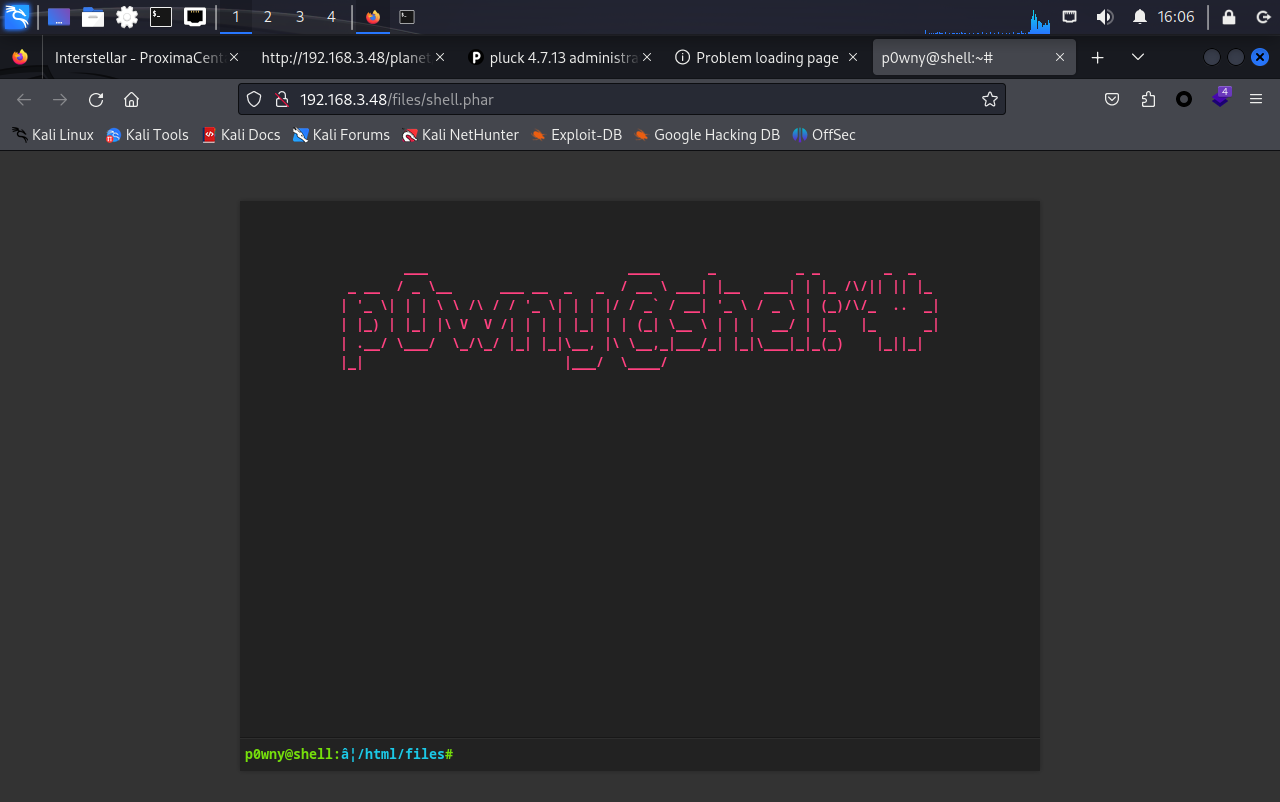Go forward to the next page
This screenshot has height=802, width=1280.
tap(60, 99)
